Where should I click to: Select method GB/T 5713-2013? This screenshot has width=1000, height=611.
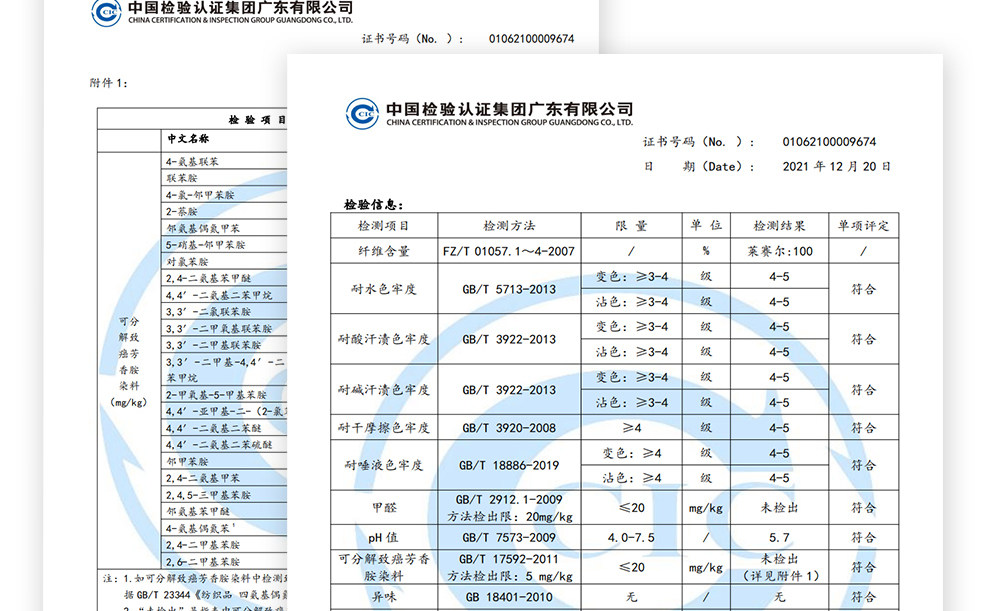click(x=509, y=290)
